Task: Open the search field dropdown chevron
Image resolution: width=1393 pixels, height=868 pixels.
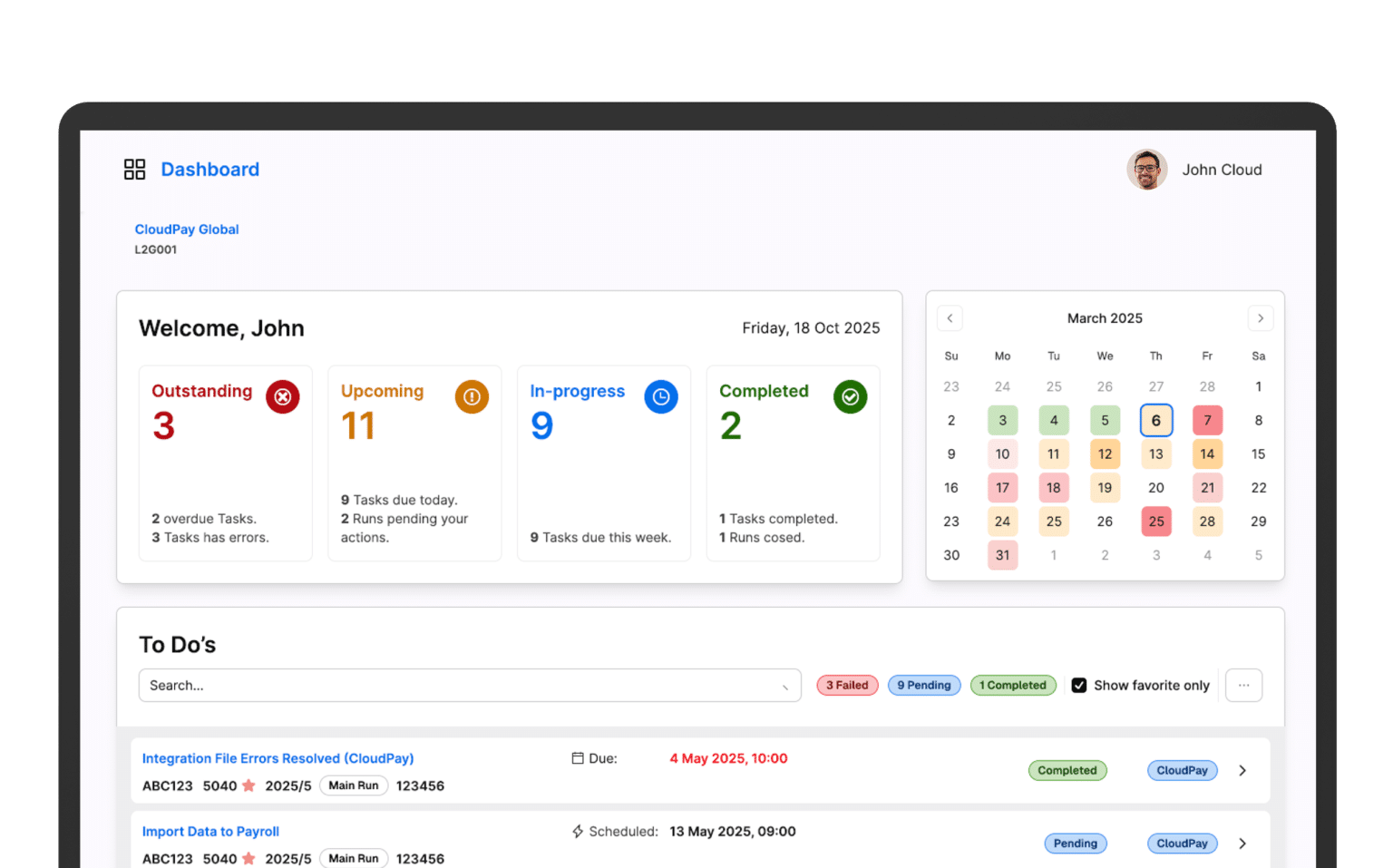Action: [785, 686]
